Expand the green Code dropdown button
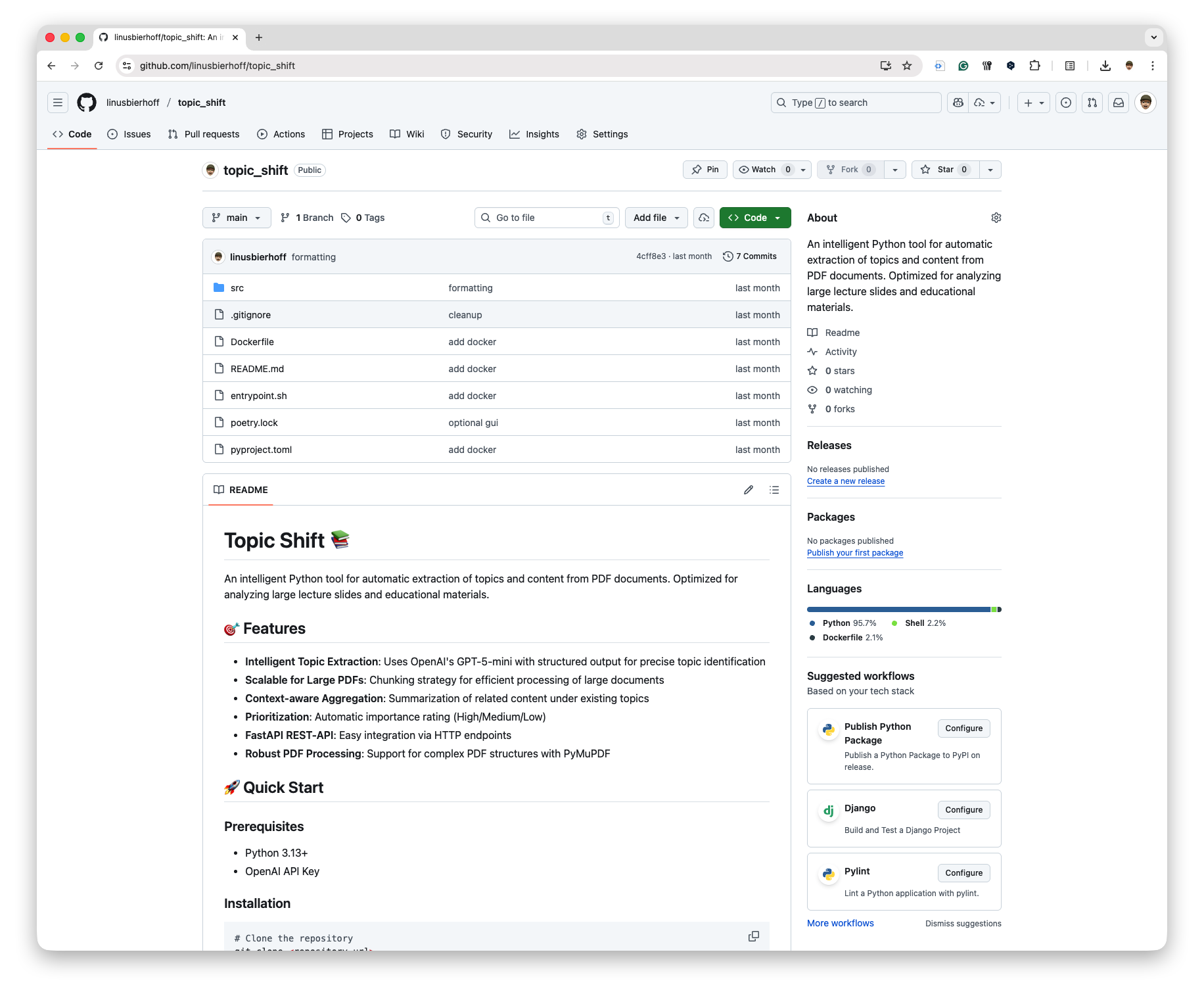1204x1000 pixels. point(754,218)
